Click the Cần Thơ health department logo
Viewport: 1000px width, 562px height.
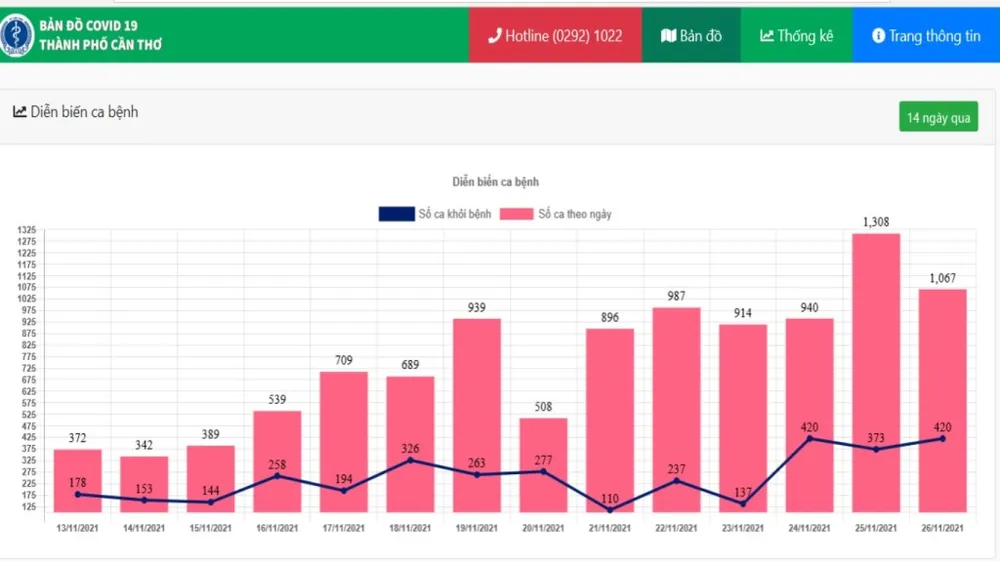pos(16,36)
